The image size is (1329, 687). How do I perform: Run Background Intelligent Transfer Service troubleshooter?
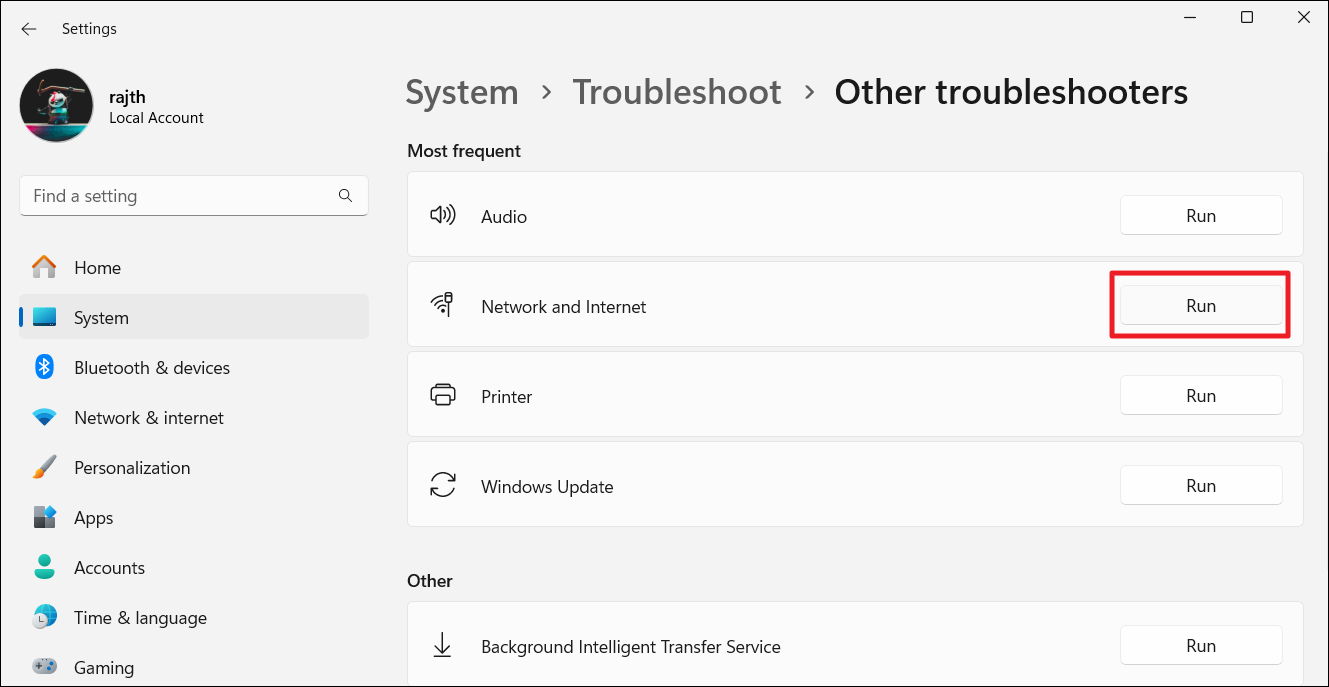click(x=1200, y=646)
